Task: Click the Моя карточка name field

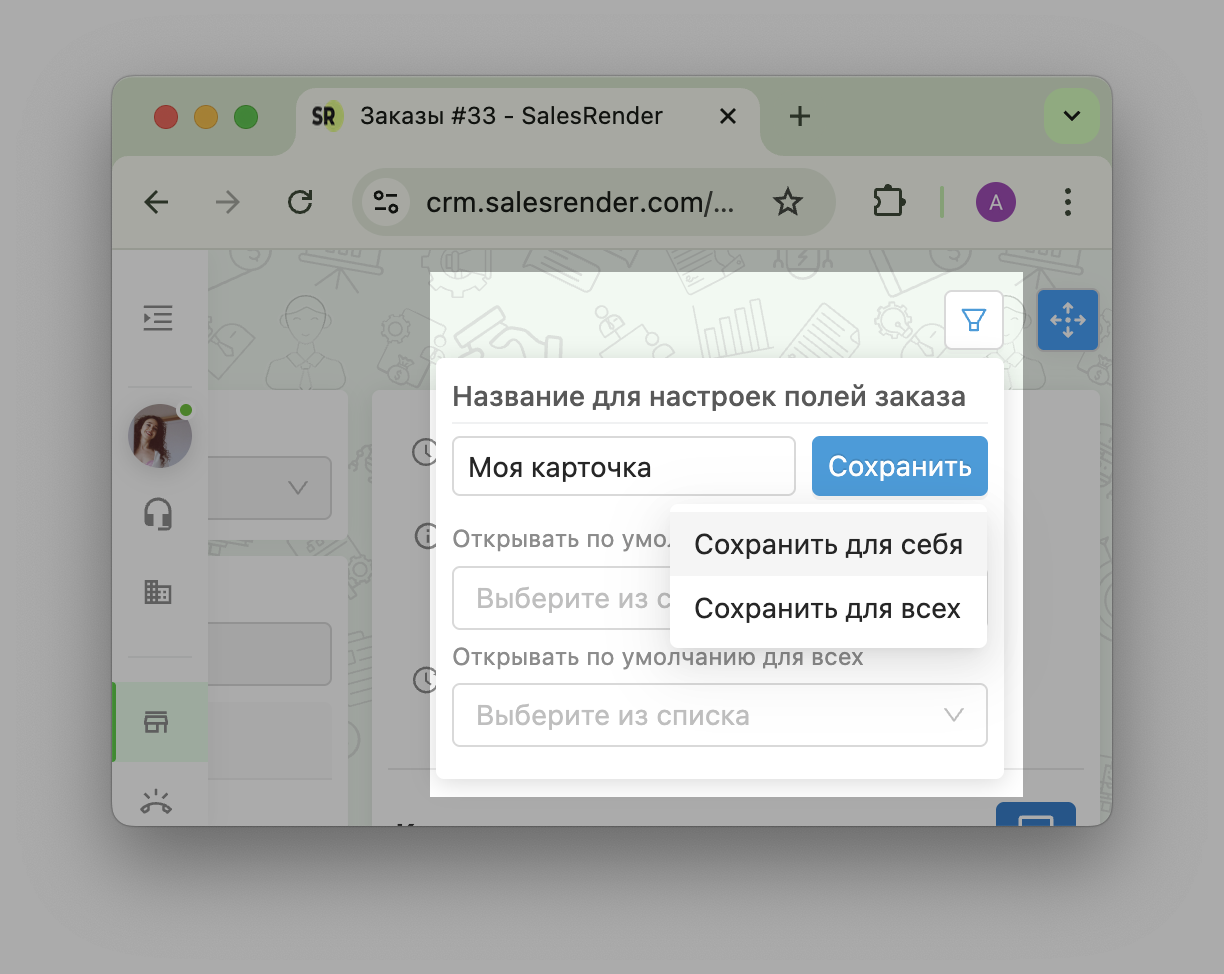Action: [624, 466]
